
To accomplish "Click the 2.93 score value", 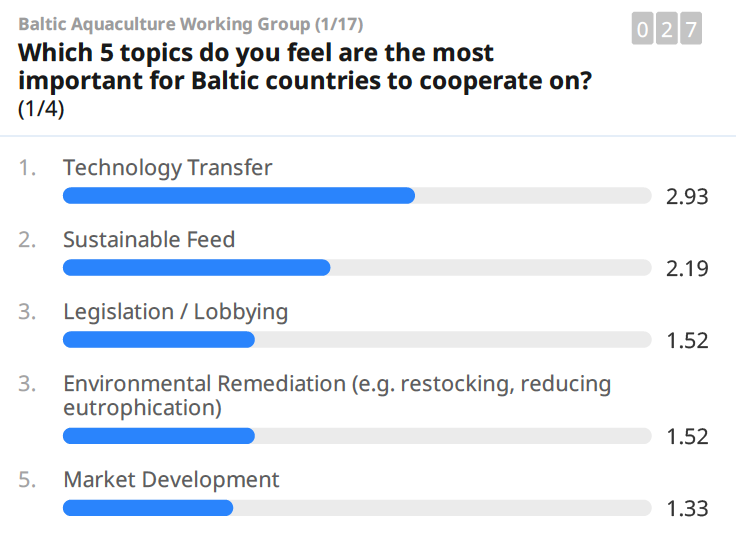I will point(687,196).
